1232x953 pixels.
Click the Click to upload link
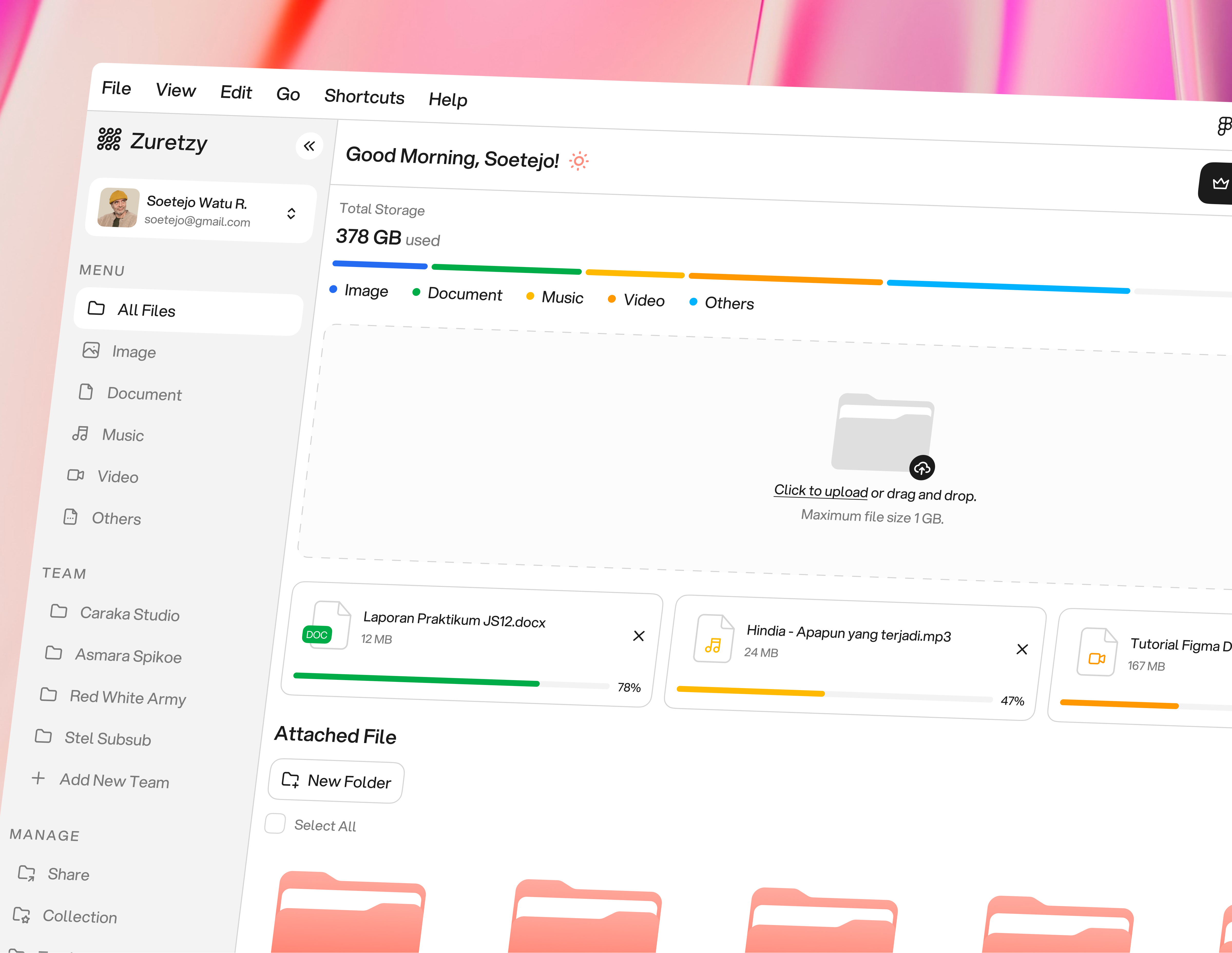(820, 491)
